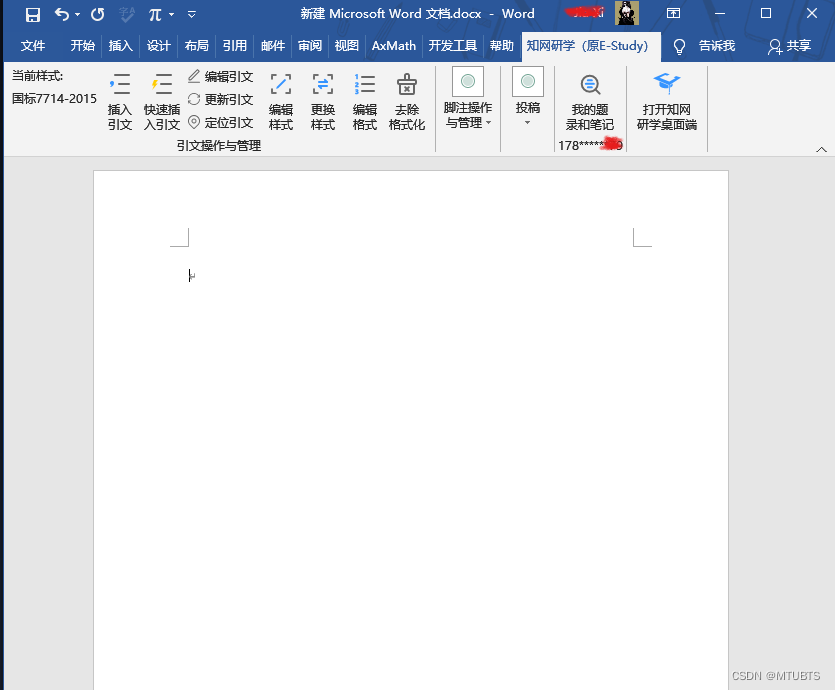Screen dimensions: 835x690
Task: Click the pi equation icon
Action: coord(155,14)
